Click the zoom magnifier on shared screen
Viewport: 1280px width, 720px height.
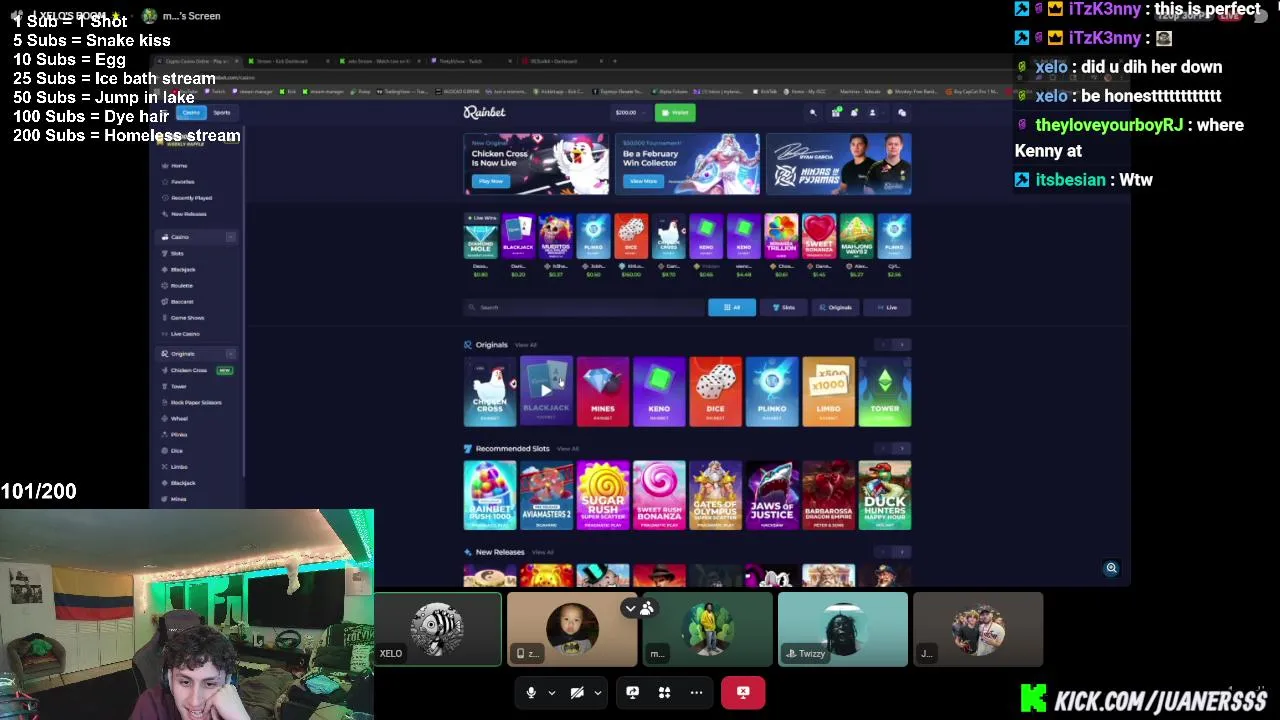point(1111,568)
